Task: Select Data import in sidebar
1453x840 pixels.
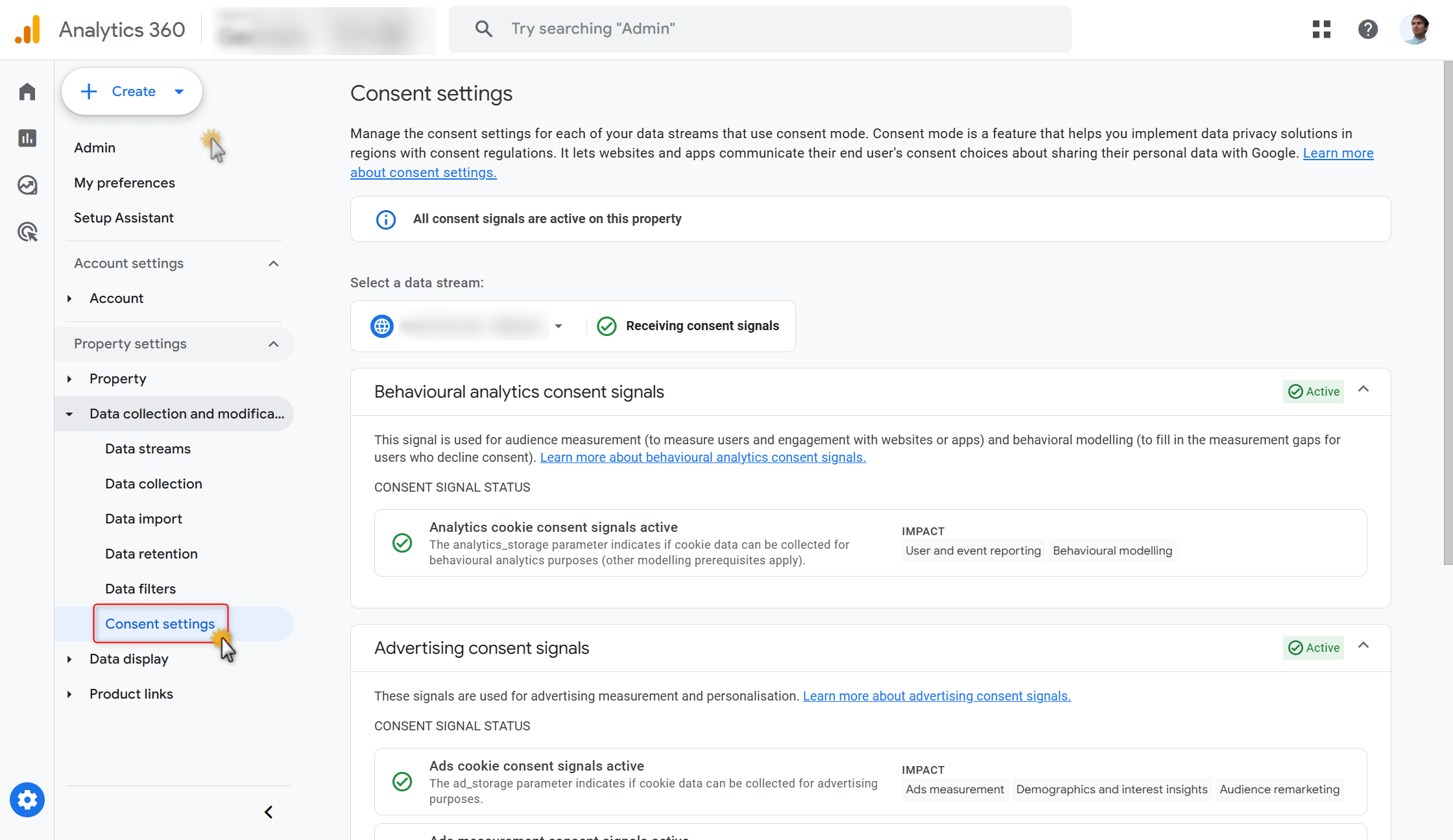Action: click(x=143, y=519)
